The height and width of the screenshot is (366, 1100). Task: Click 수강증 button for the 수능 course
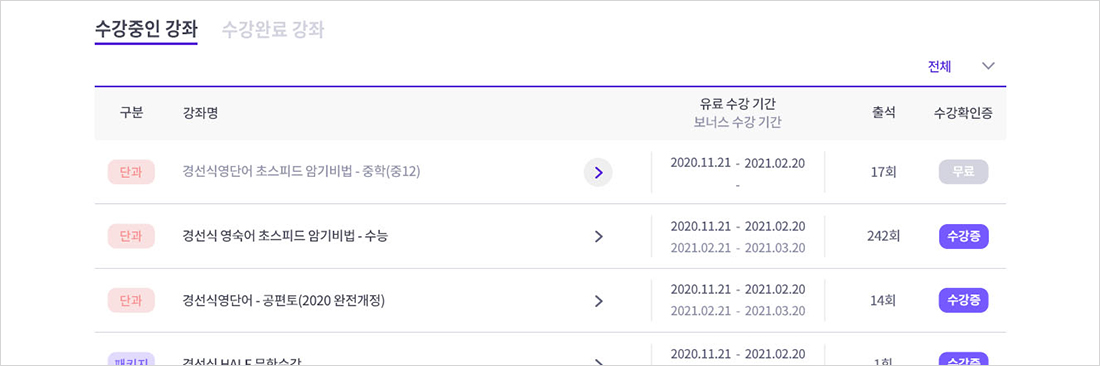click(963, 236)
